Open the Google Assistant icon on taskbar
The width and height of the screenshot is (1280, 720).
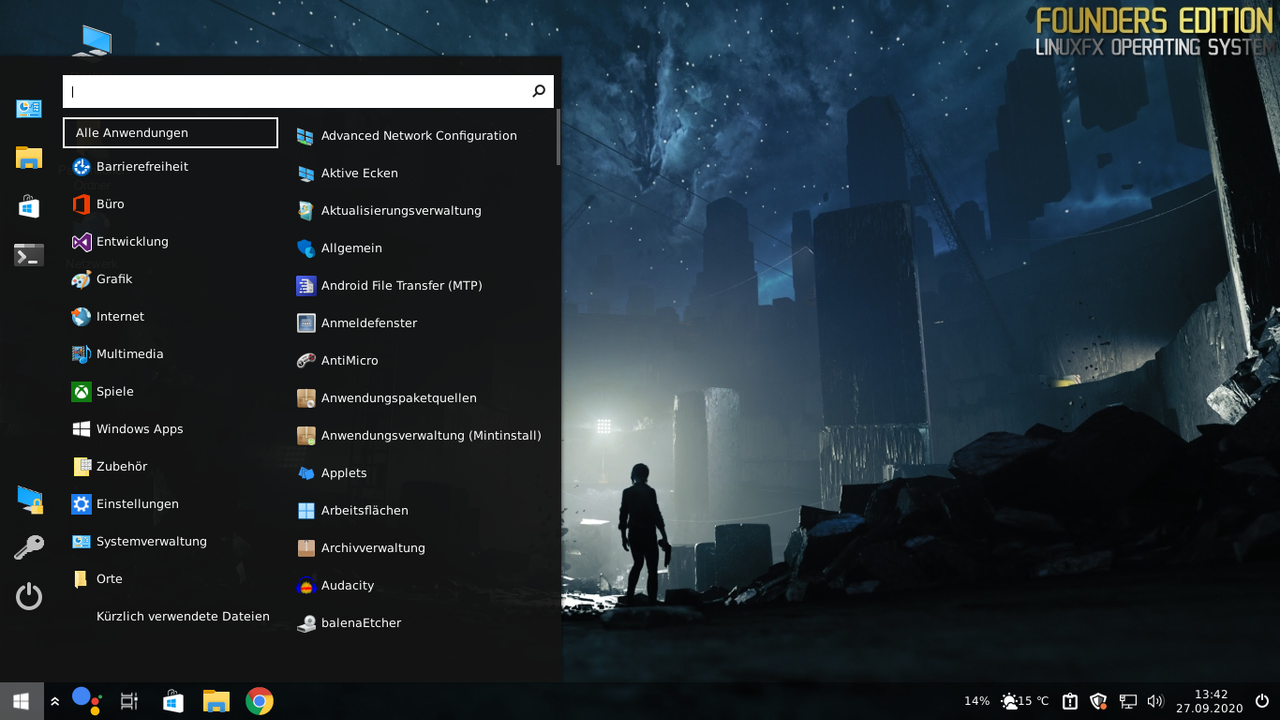tap(87, 701)
